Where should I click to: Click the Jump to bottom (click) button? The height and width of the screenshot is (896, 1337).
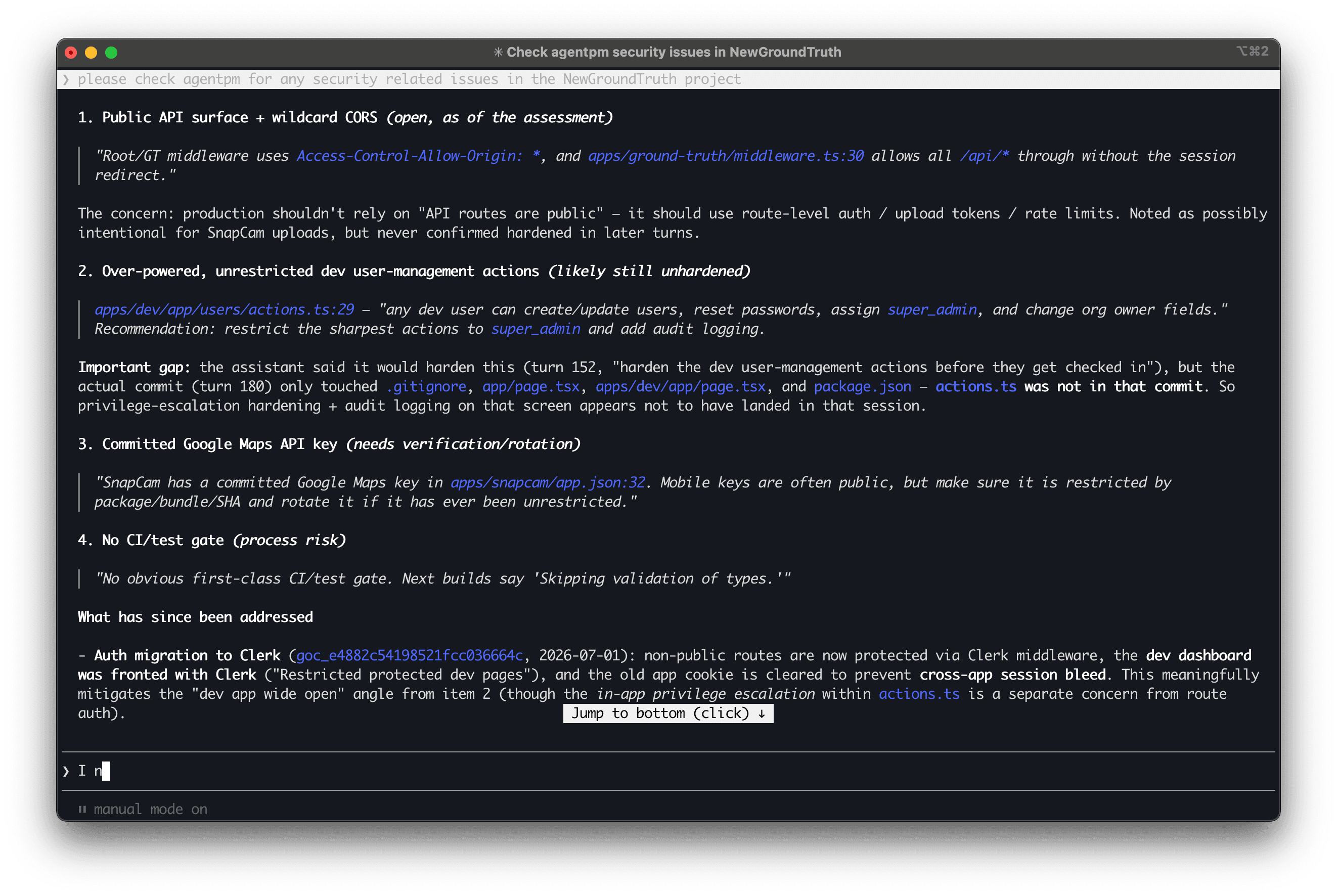coord(668,713)
